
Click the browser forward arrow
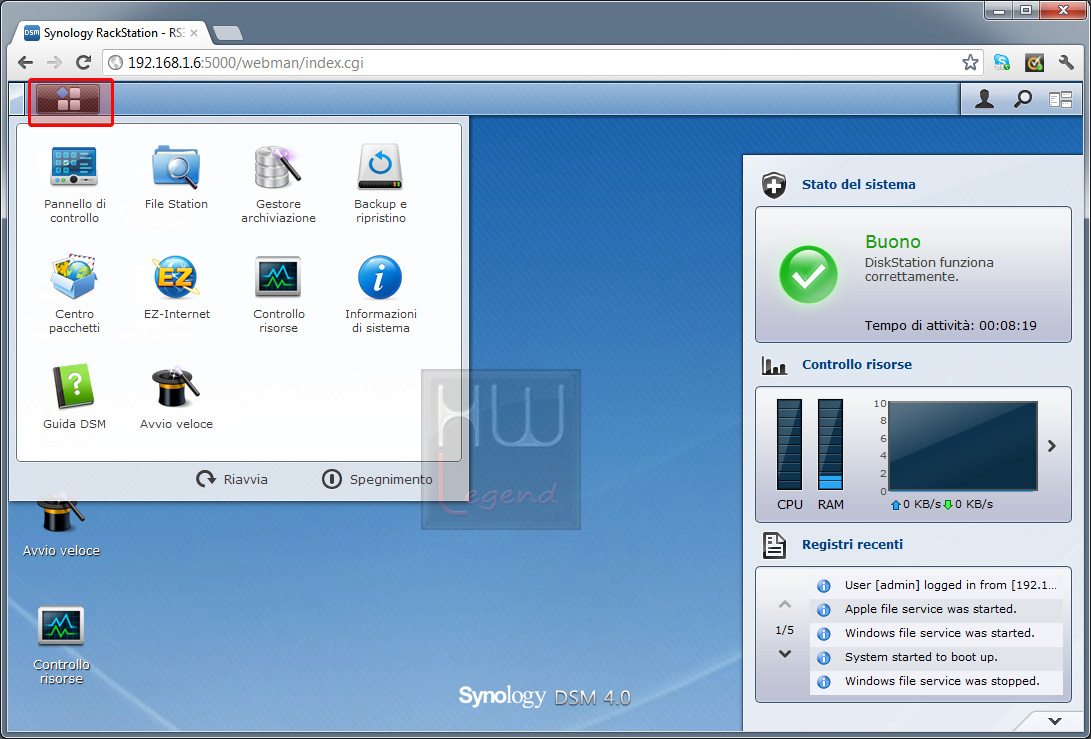pyautogui.click(x=54, y=63)
